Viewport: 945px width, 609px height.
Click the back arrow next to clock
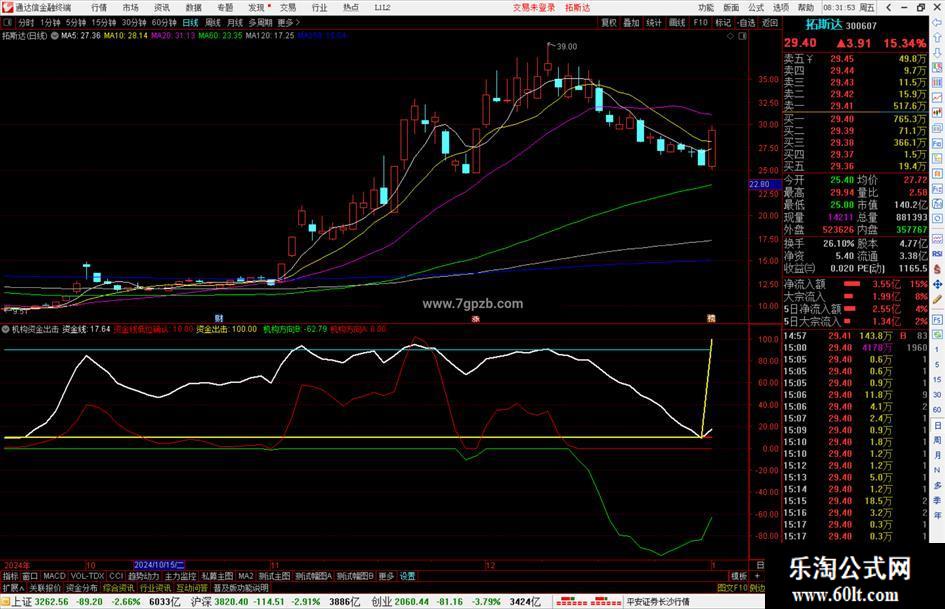pos(888,8)
